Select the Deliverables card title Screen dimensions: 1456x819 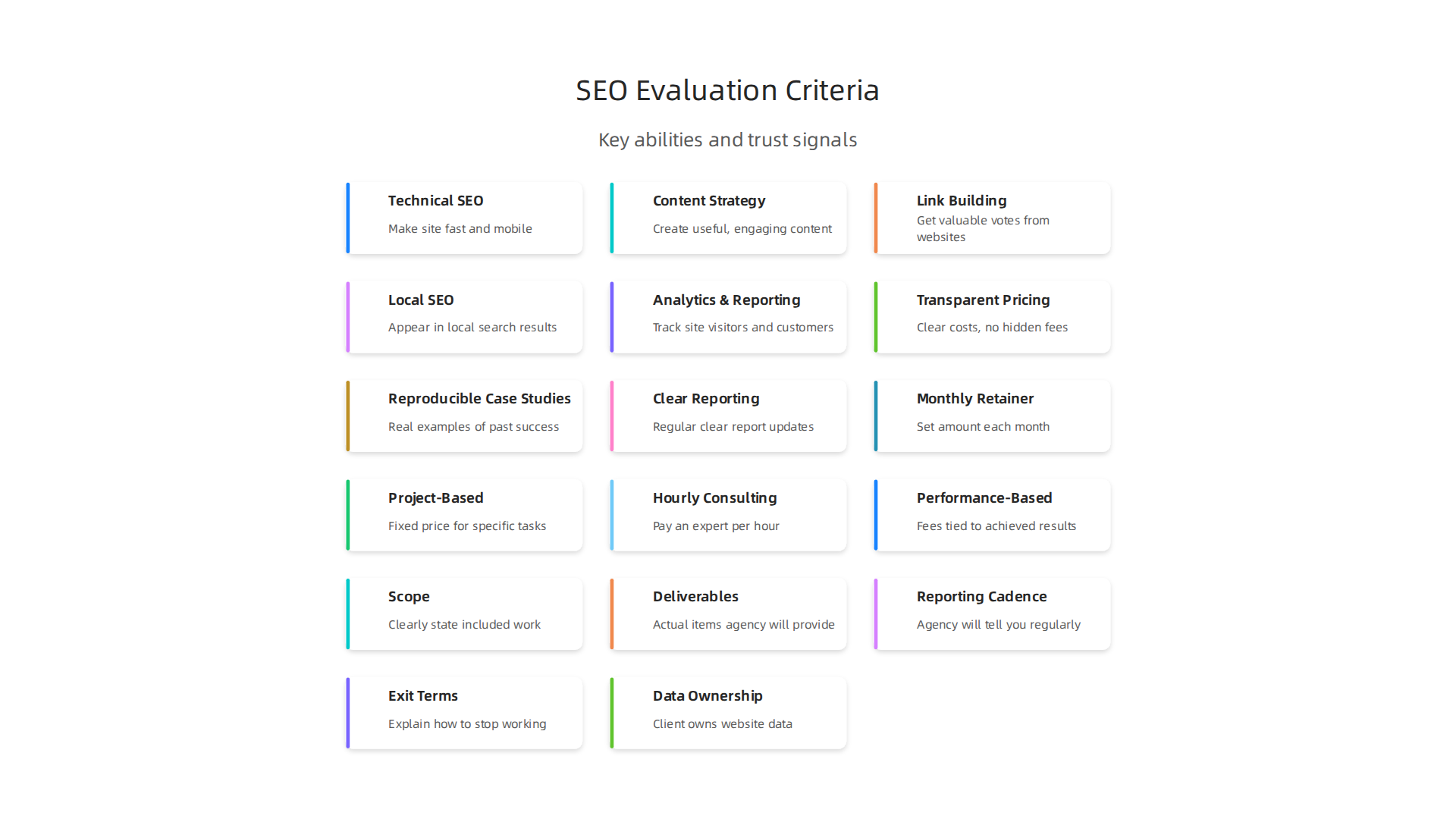pos(695,597)
